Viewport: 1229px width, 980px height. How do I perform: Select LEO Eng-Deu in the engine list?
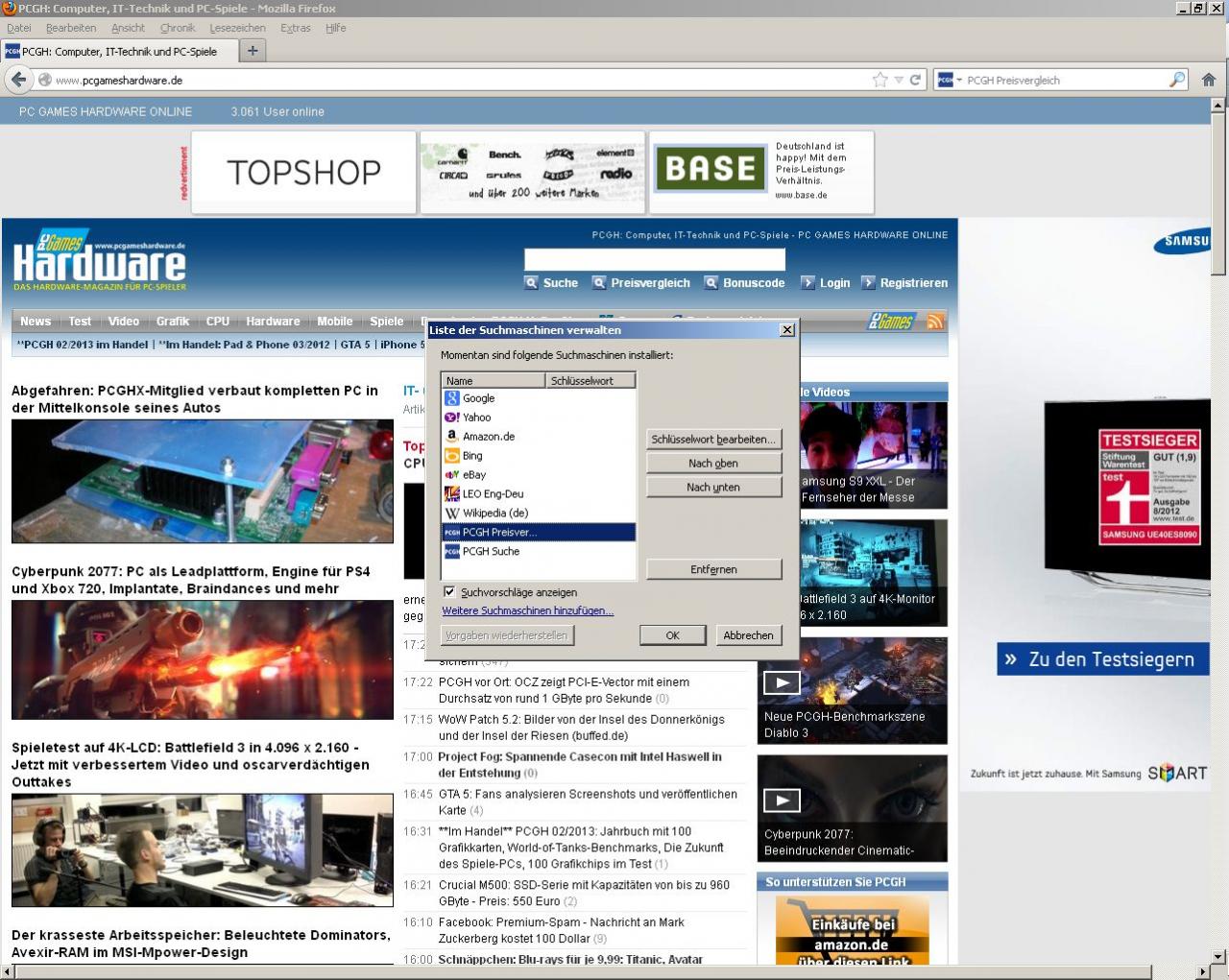click(x=539, y=494)
